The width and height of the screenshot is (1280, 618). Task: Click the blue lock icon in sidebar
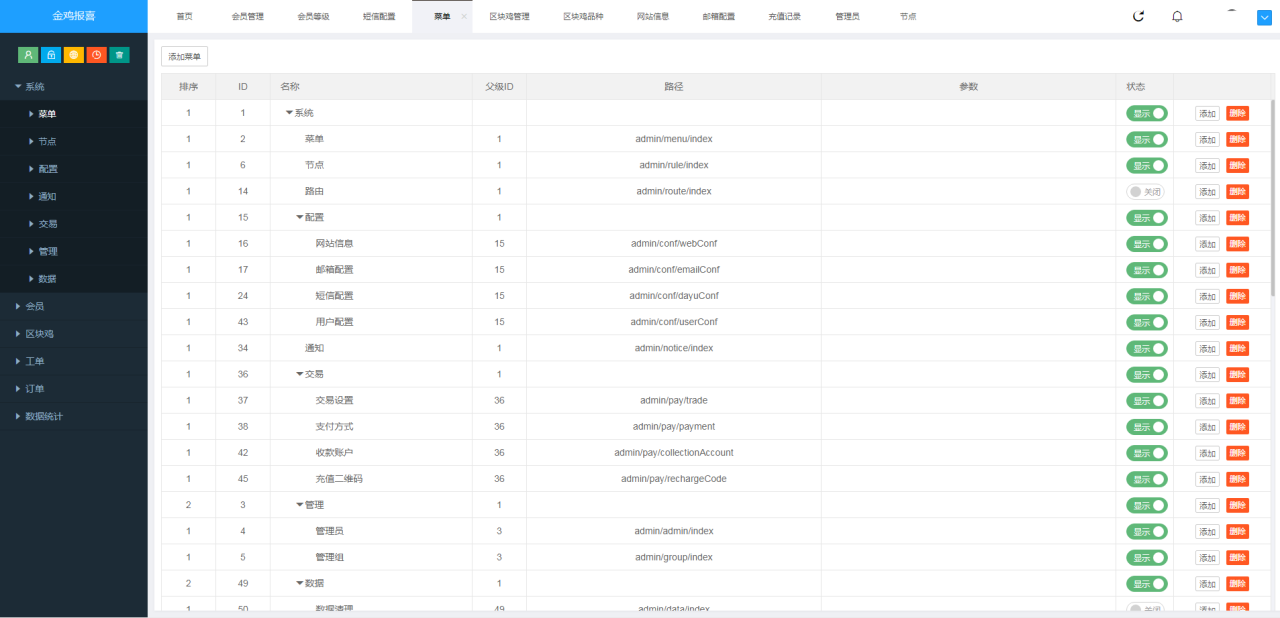[x=51, y=55]
